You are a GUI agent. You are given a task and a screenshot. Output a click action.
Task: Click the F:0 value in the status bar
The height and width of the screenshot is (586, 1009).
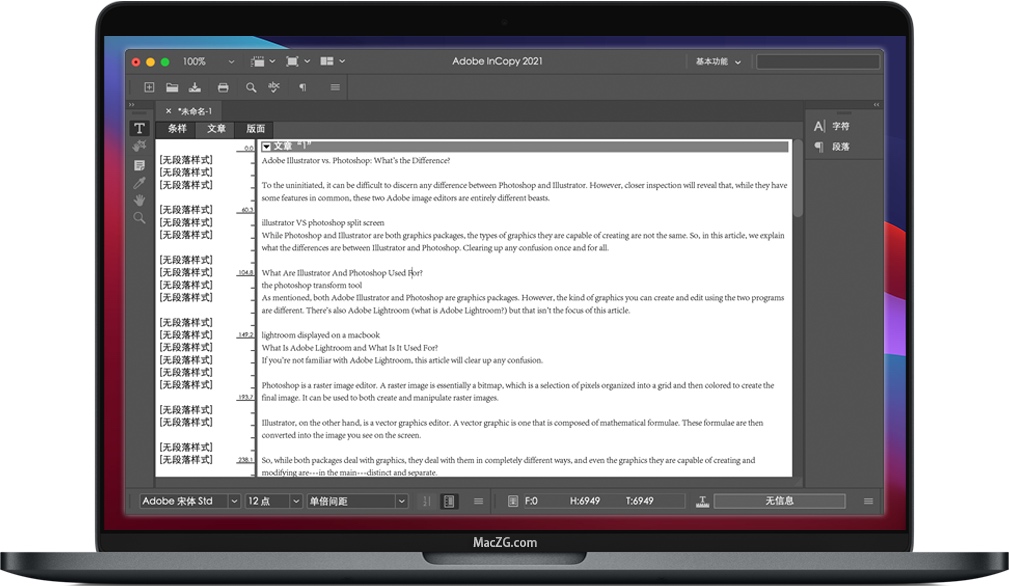(531, 501)
